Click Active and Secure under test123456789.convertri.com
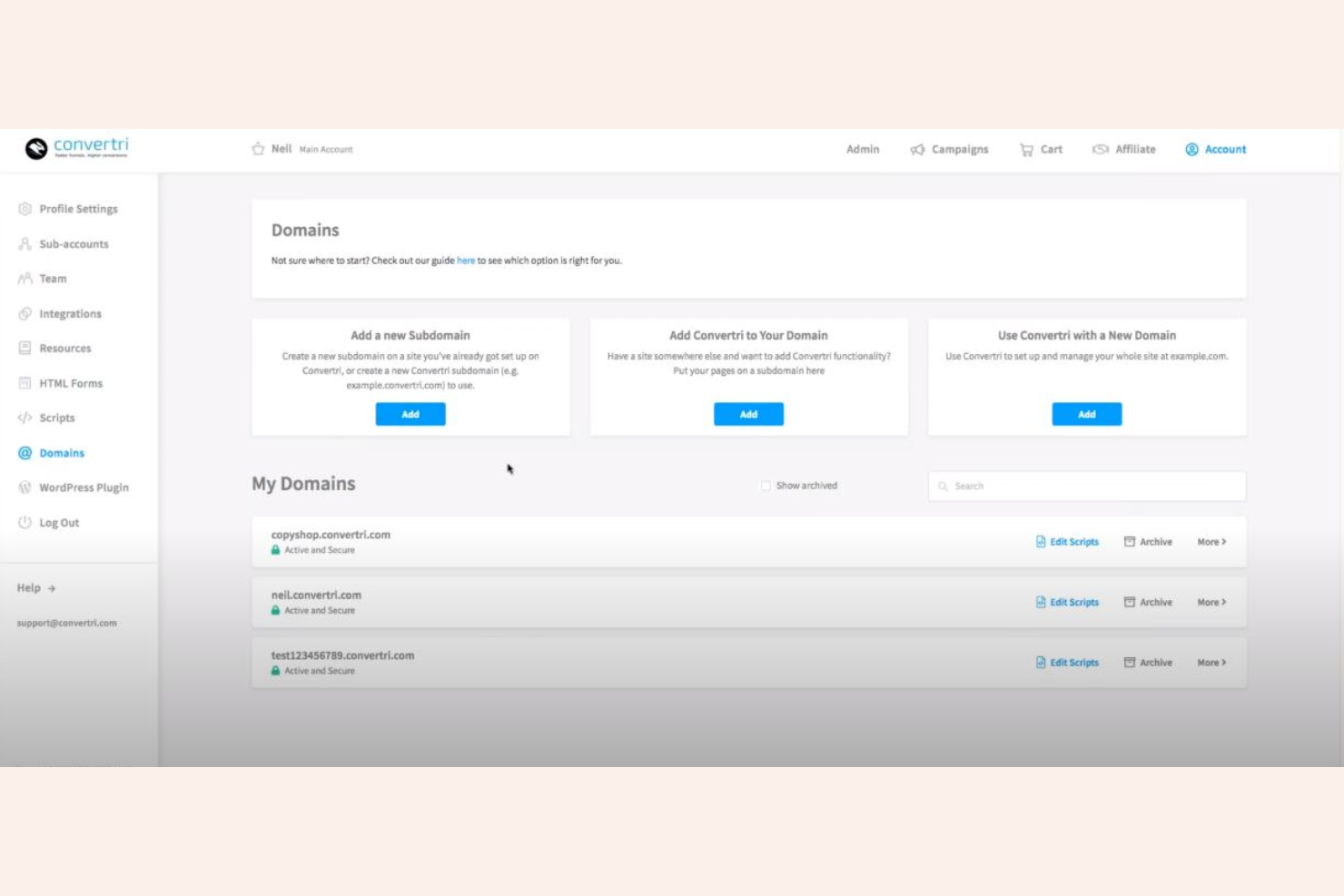Viewport: 1344px width, 896px height. [320, 671]
